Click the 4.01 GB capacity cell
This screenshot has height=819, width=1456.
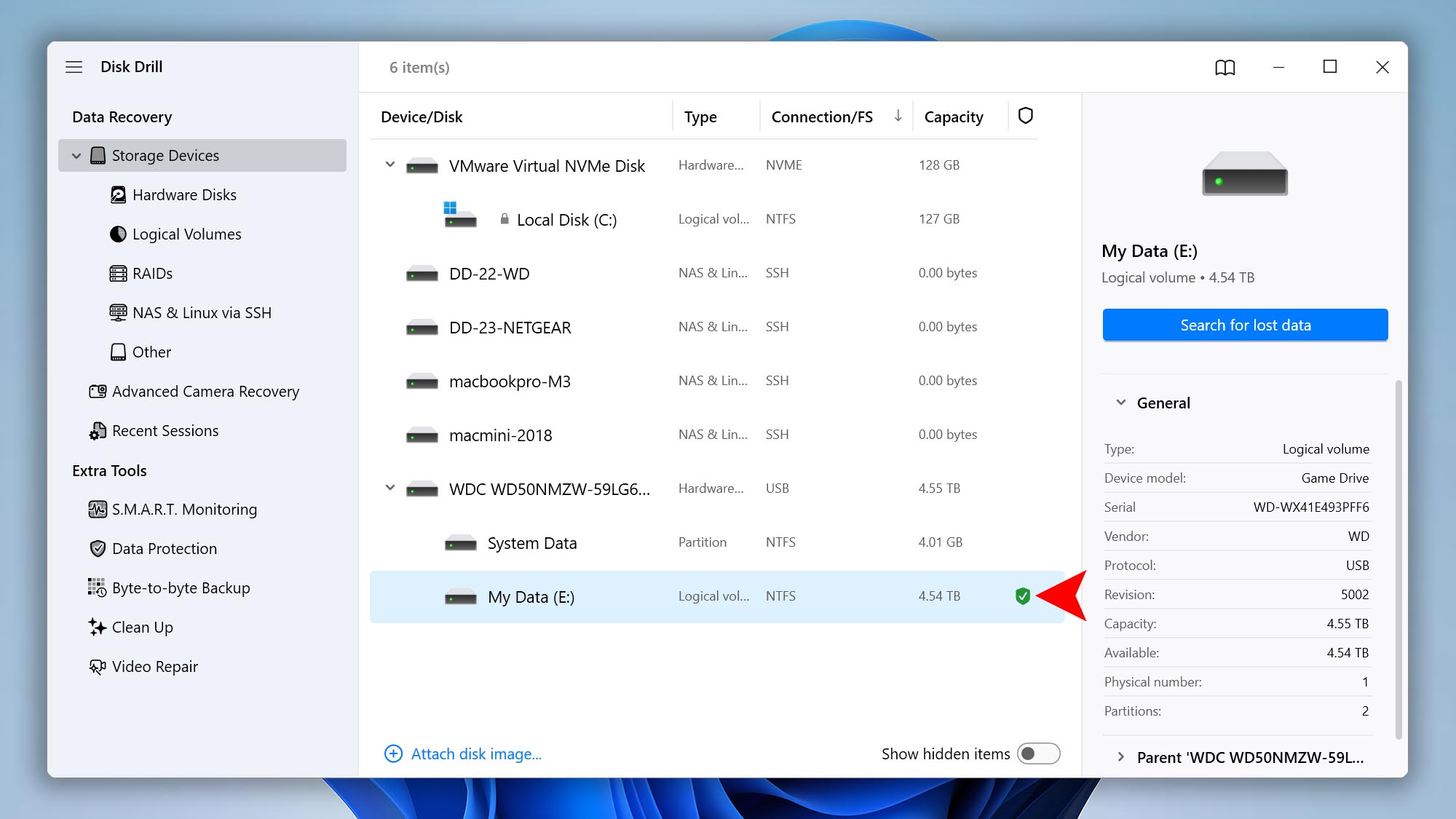click(940, 542)
